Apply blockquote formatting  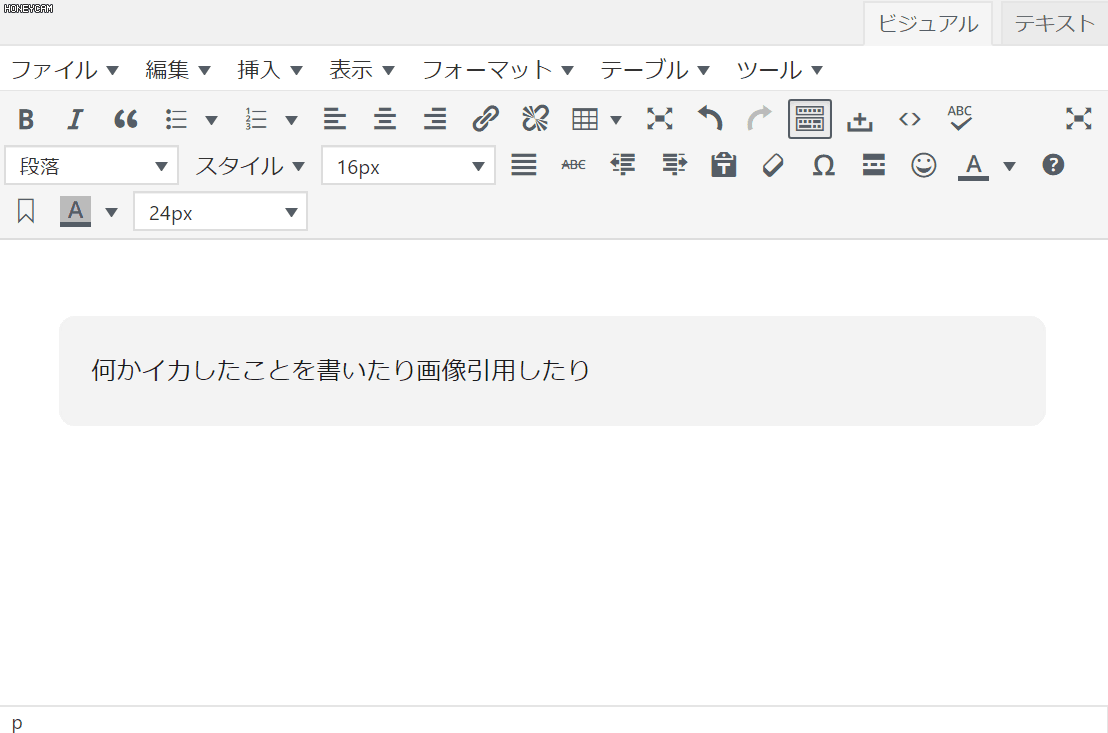tap(126, 119)
